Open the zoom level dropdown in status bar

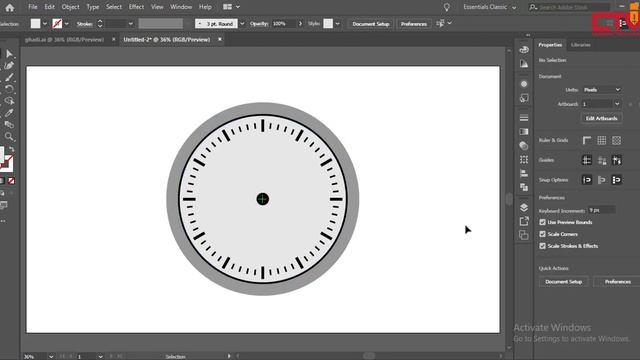point(51,357)
